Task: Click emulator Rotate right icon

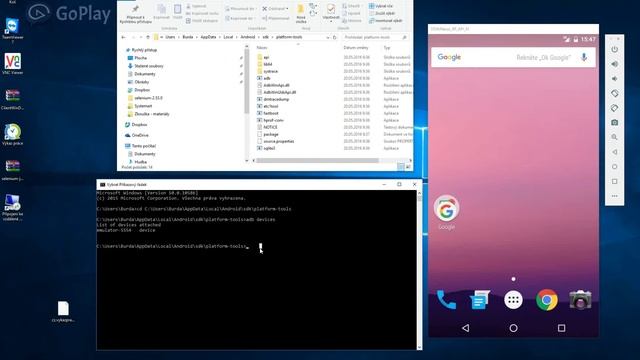Action: pyautogui.click(x=614, y=108)
